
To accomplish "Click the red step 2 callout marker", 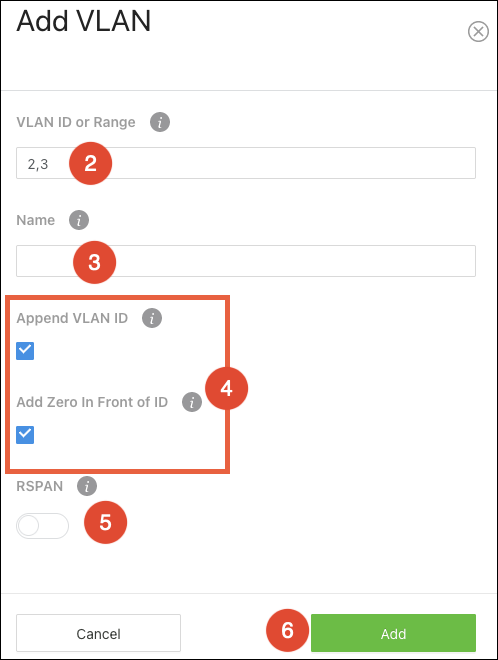I will pyautogui.click(x=91, y=163).
